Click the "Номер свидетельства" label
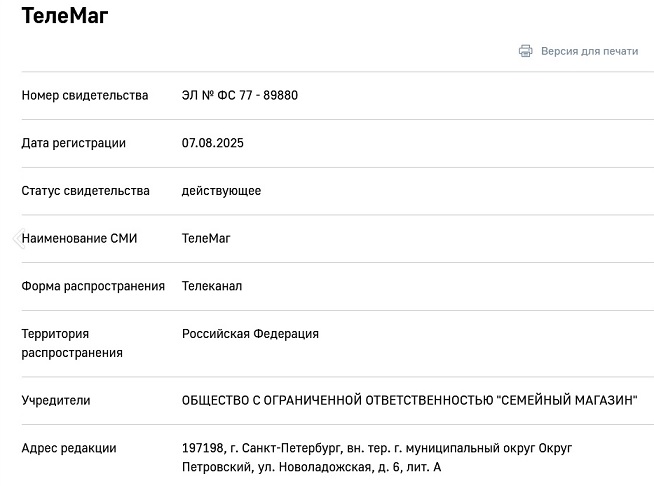The width and height of the screenshot is (654, 486). (x=85, y=96)
